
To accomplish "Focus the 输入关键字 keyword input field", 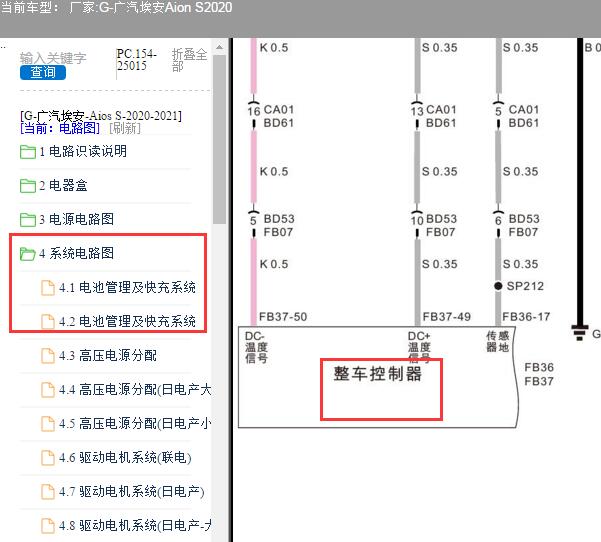I will [x=53, y=58].
